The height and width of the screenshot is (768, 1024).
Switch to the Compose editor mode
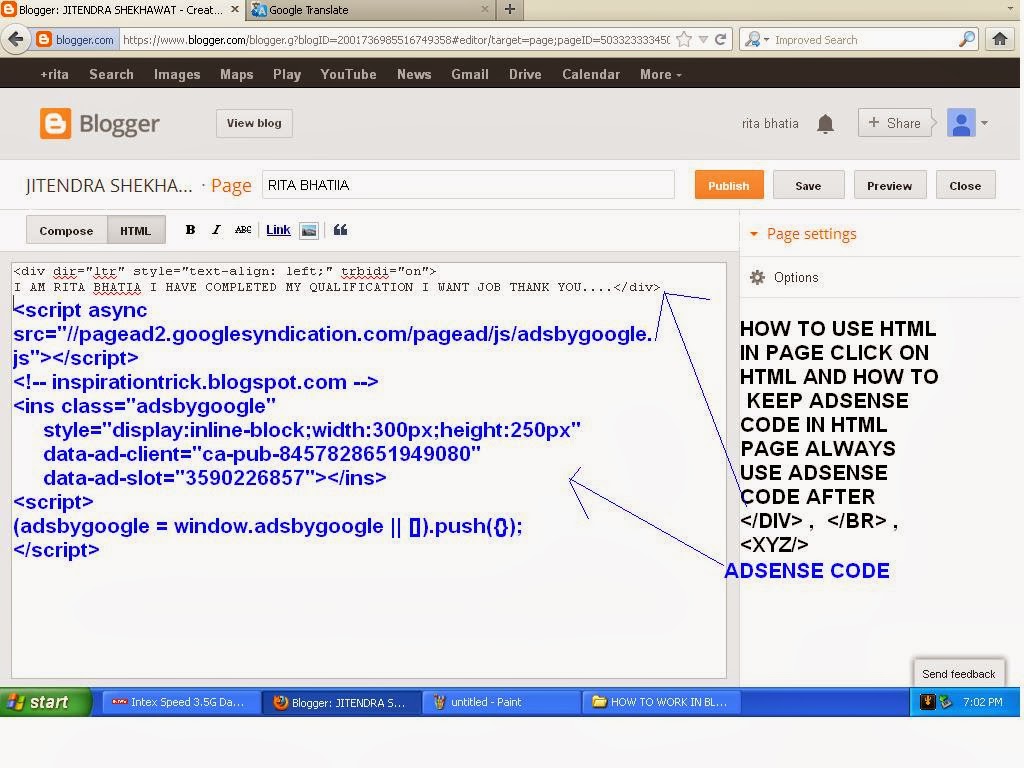(x=66, y=231)
